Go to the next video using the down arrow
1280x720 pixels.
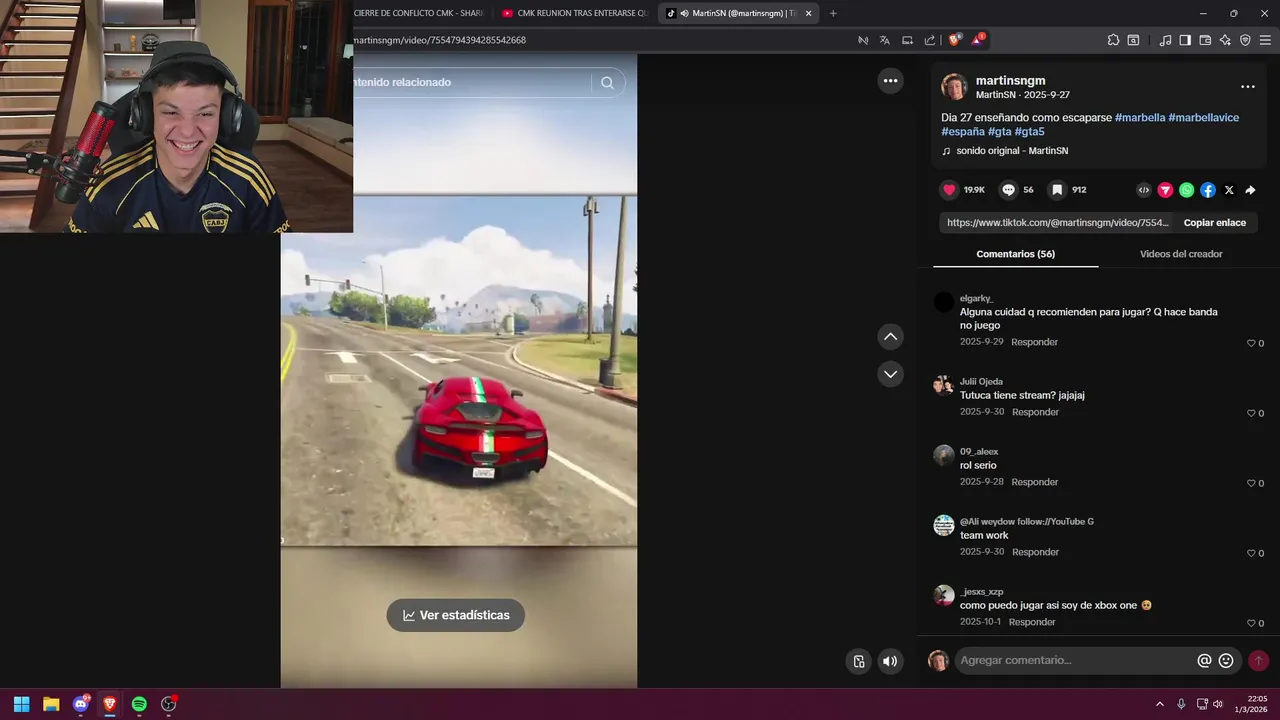click(x=890, y=374)
